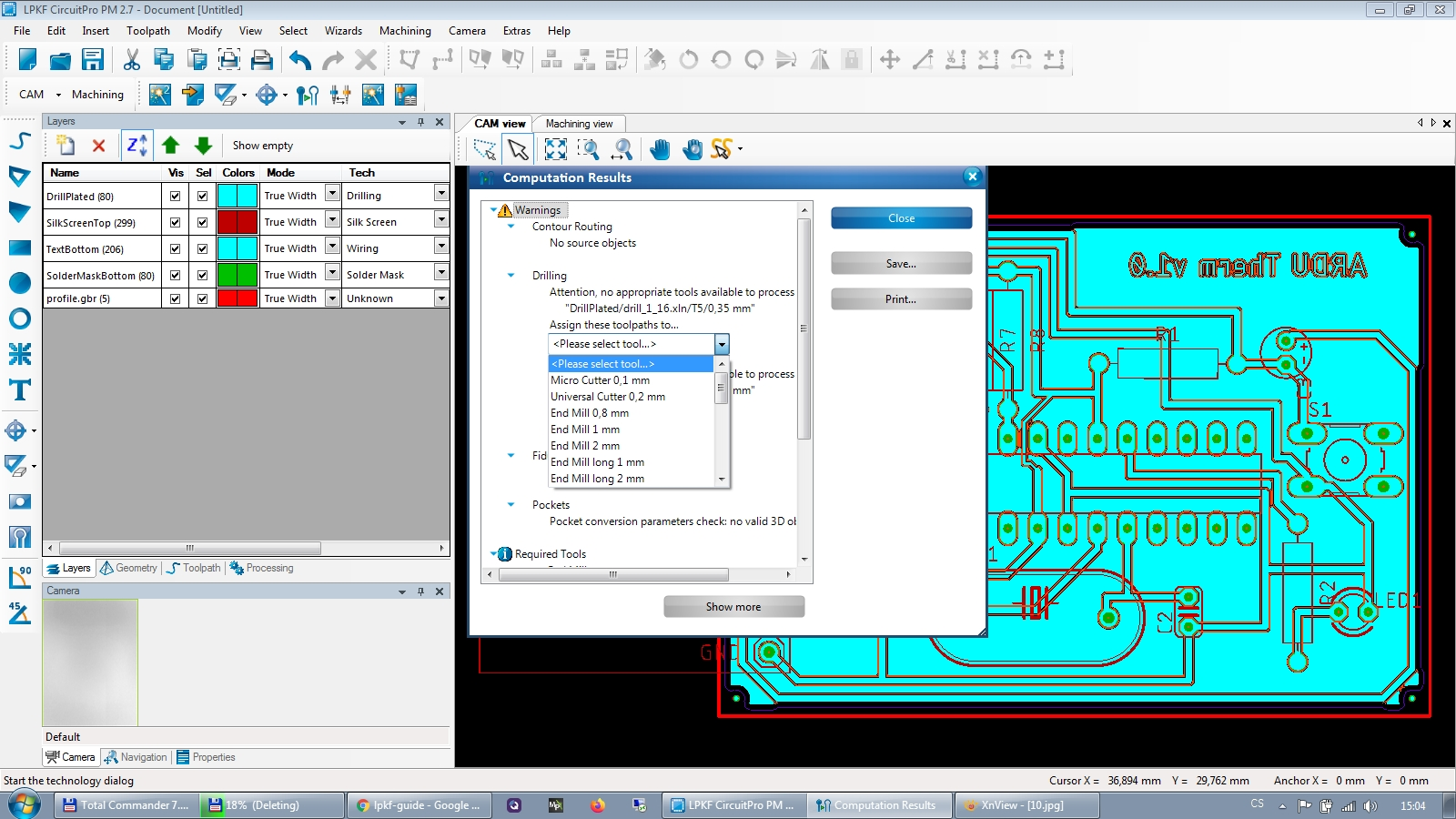Screen dimensions: 1456x819
Task: Choose End Mill 1 mm from tool list
Action: pyautogui.click(x=632, y=430)
